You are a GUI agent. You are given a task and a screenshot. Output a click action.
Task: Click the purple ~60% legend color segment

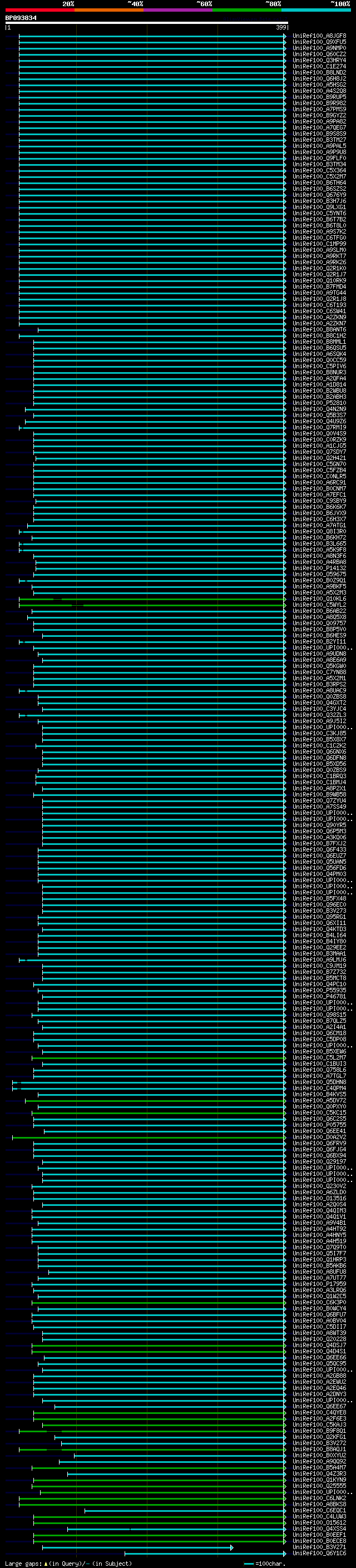[x=179, y=10]
